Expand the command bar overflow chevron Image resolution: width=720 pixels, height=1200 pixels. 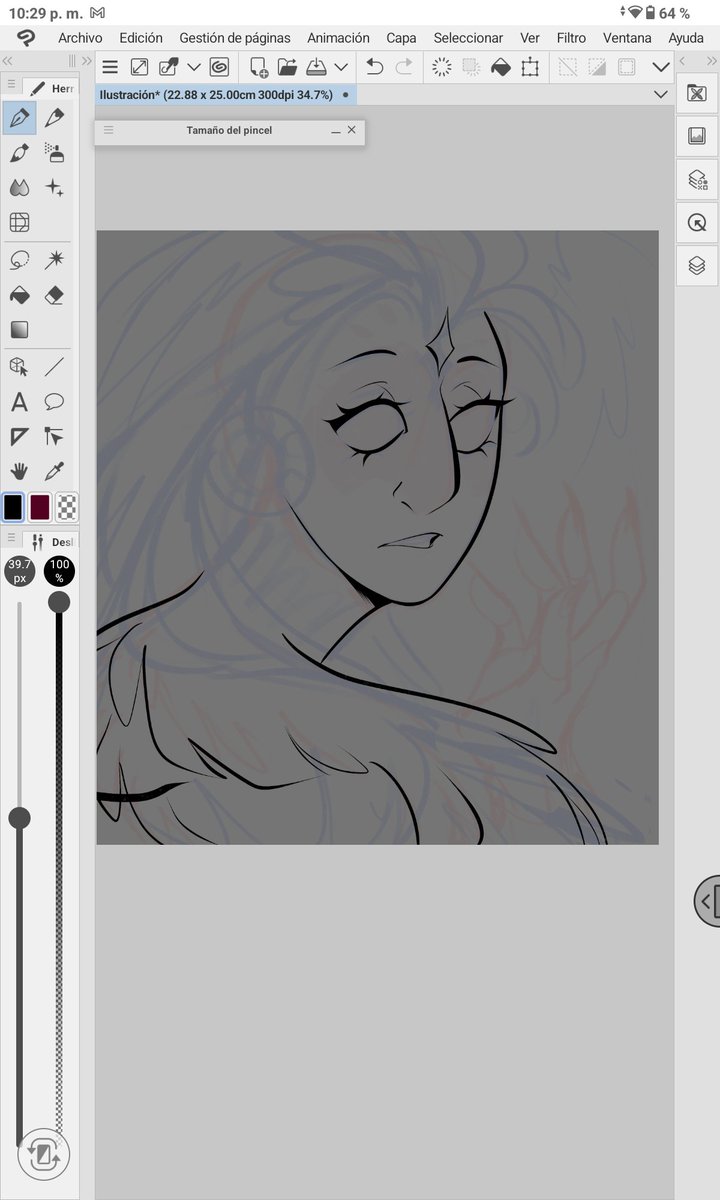coord(661,68)
